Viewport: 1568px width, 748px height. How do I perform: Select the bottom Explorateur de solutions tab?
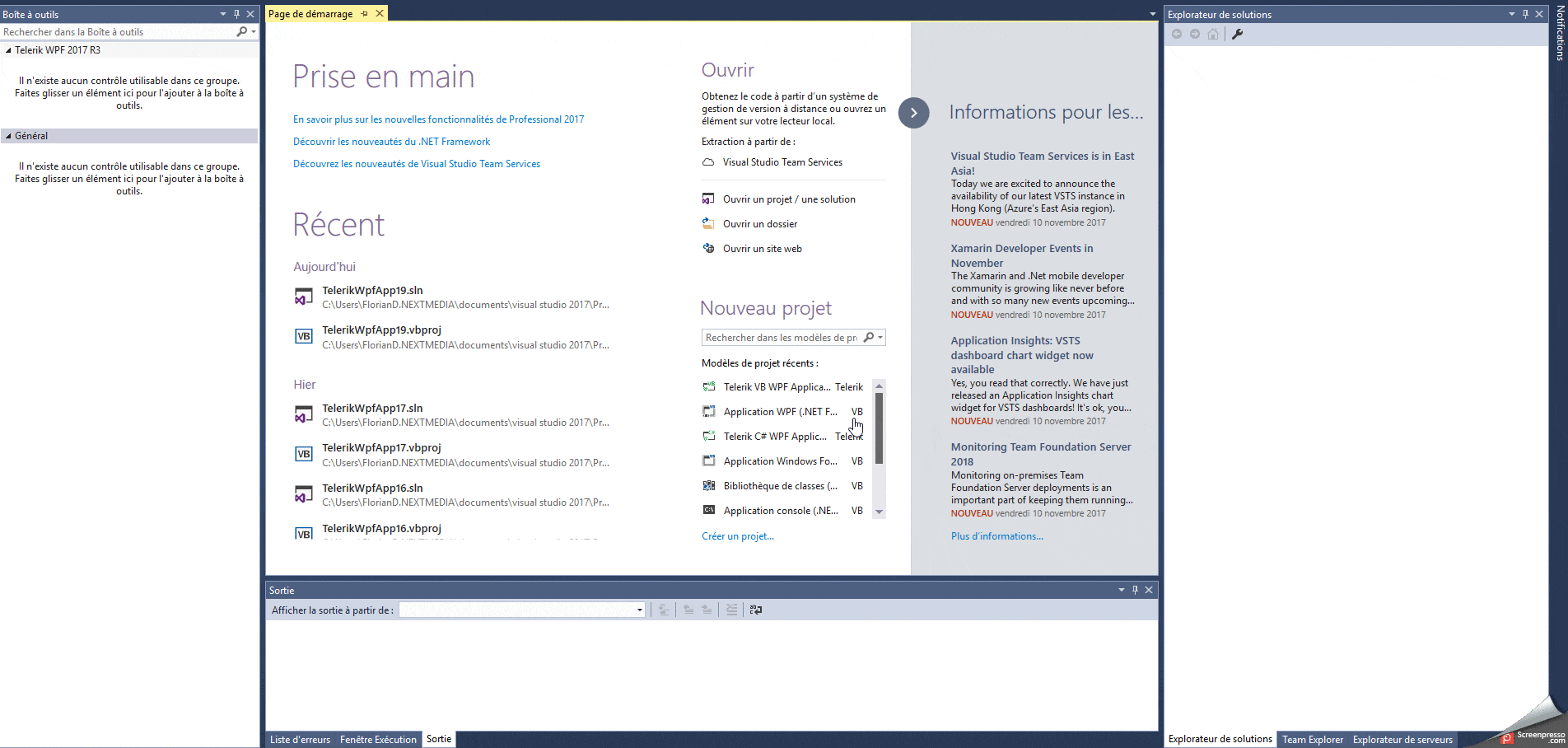(1220, 739)
